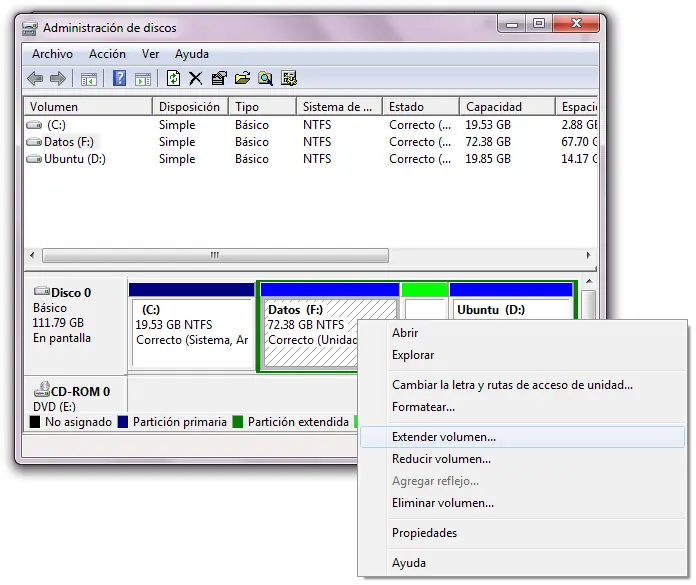Click horizontal scrollbar right arrow
Viewport: 696px width, 585px height.
coord(589,255)
